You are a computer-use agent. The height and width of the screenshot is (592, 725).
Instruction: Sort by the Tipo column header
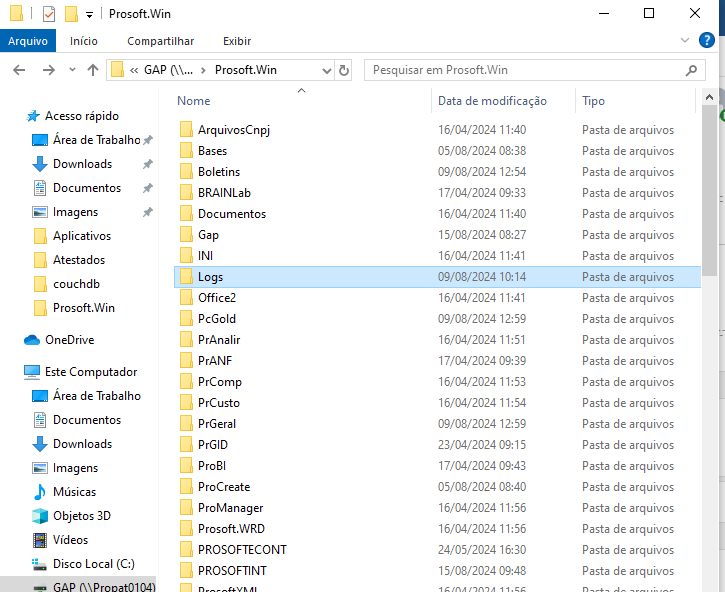point(593,101)
